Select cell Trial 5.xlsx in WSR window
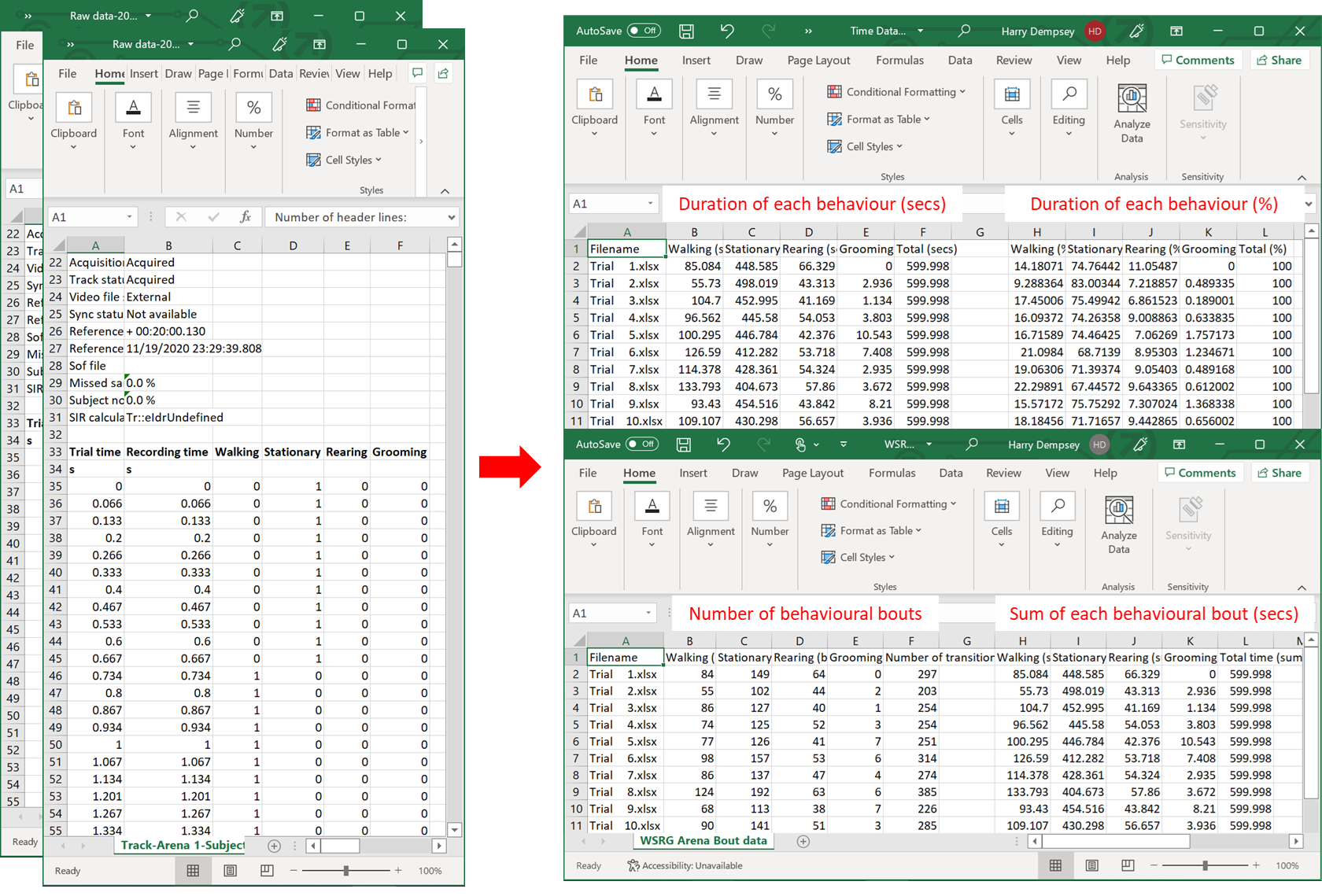Screen dimensions: 1322x896 point(624,741)
